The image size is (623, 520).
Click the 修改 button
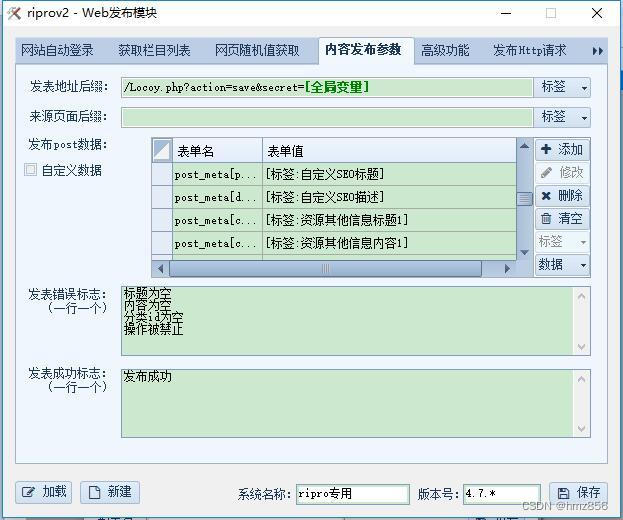click(562, 172)
